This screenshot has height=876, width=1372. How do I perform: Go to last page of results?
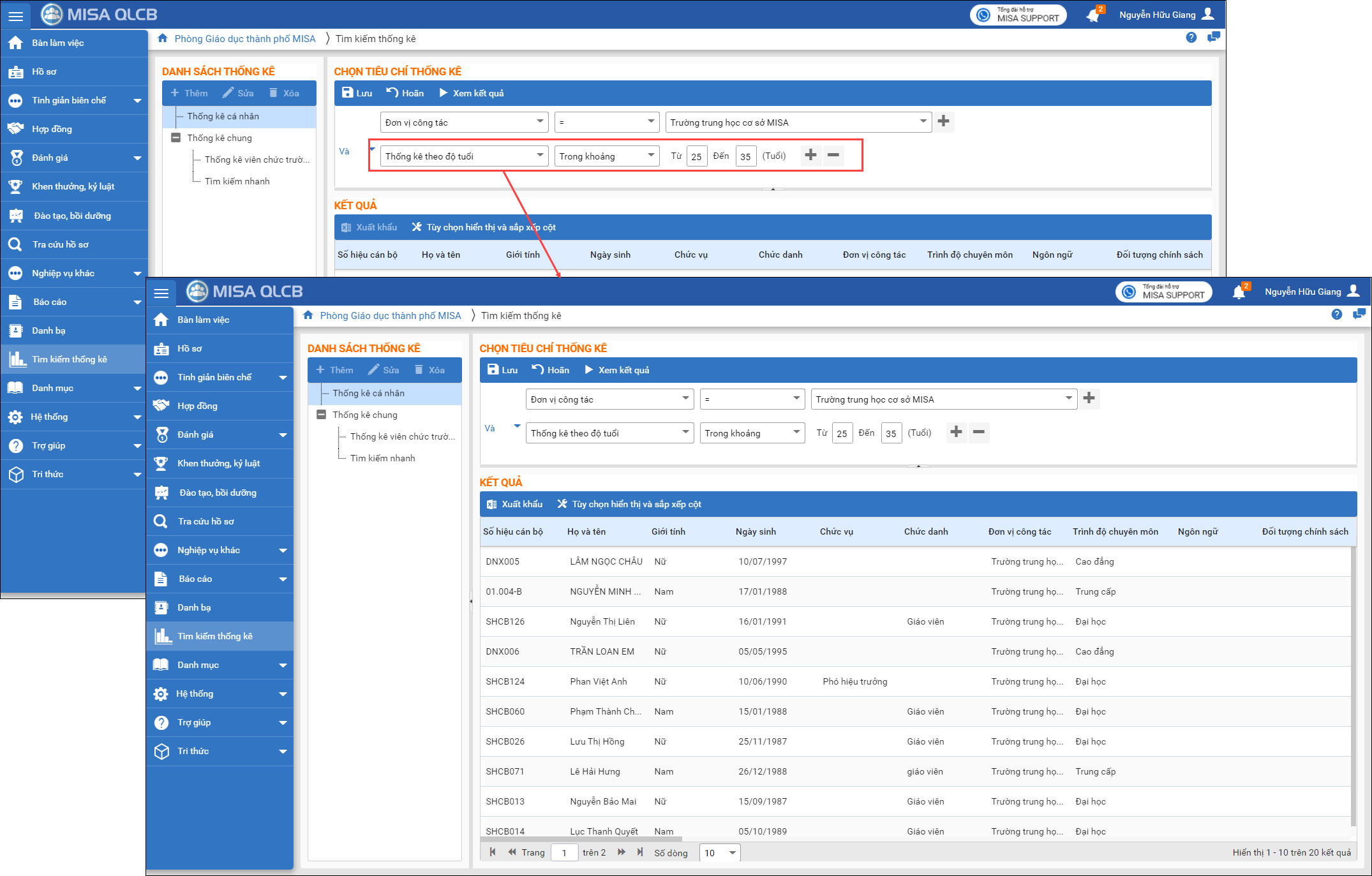coord(639,852)
